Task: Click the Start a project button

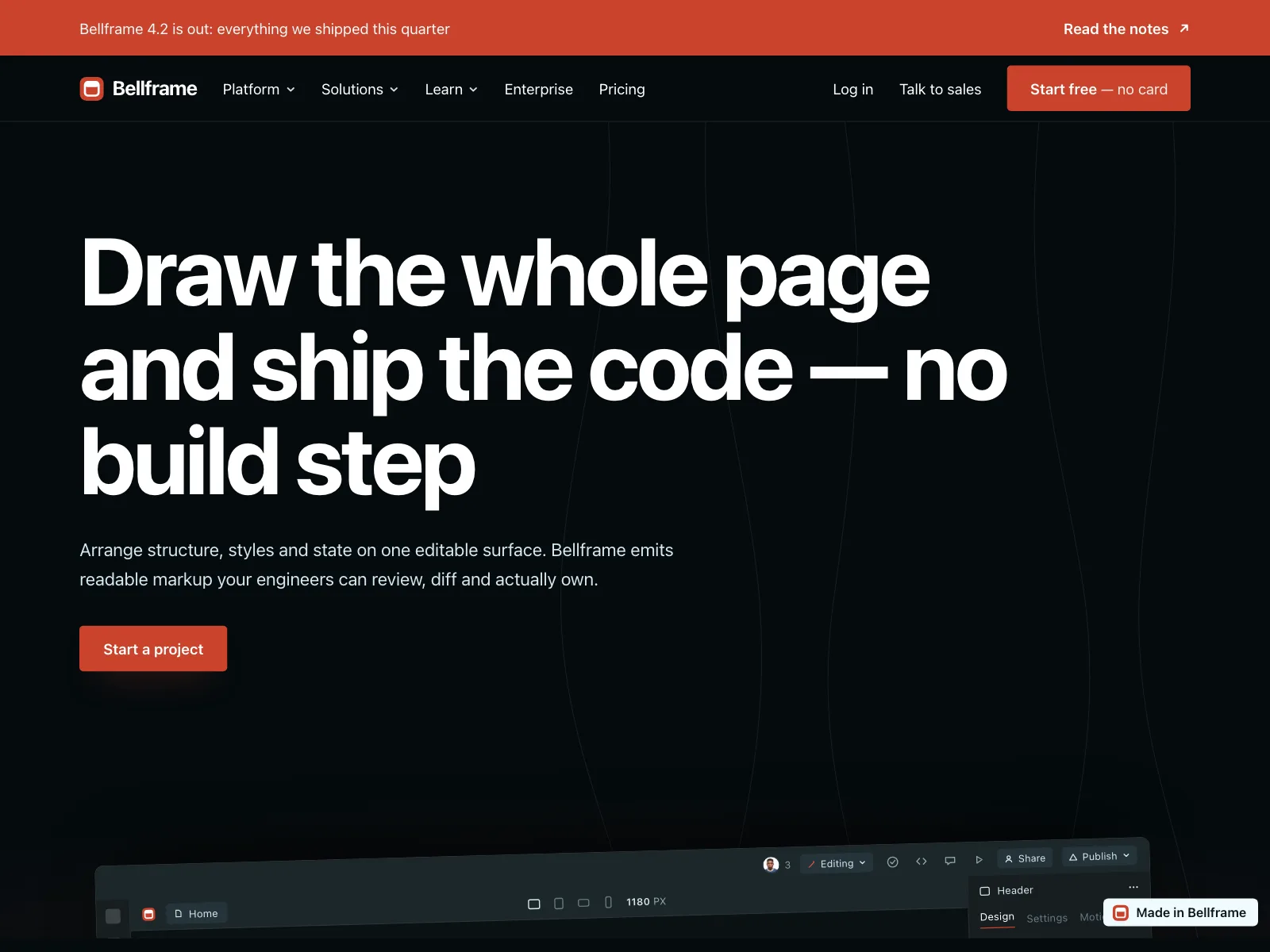Action: click(x=153, y=649)
